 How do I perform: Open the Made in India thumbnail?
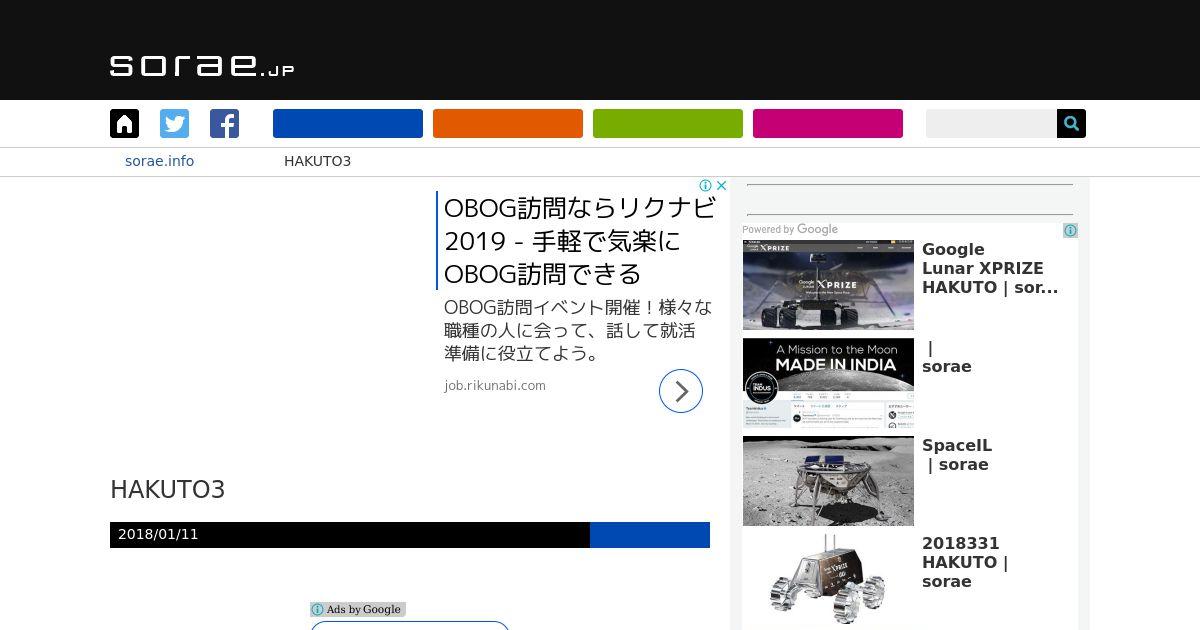(828, 383)
